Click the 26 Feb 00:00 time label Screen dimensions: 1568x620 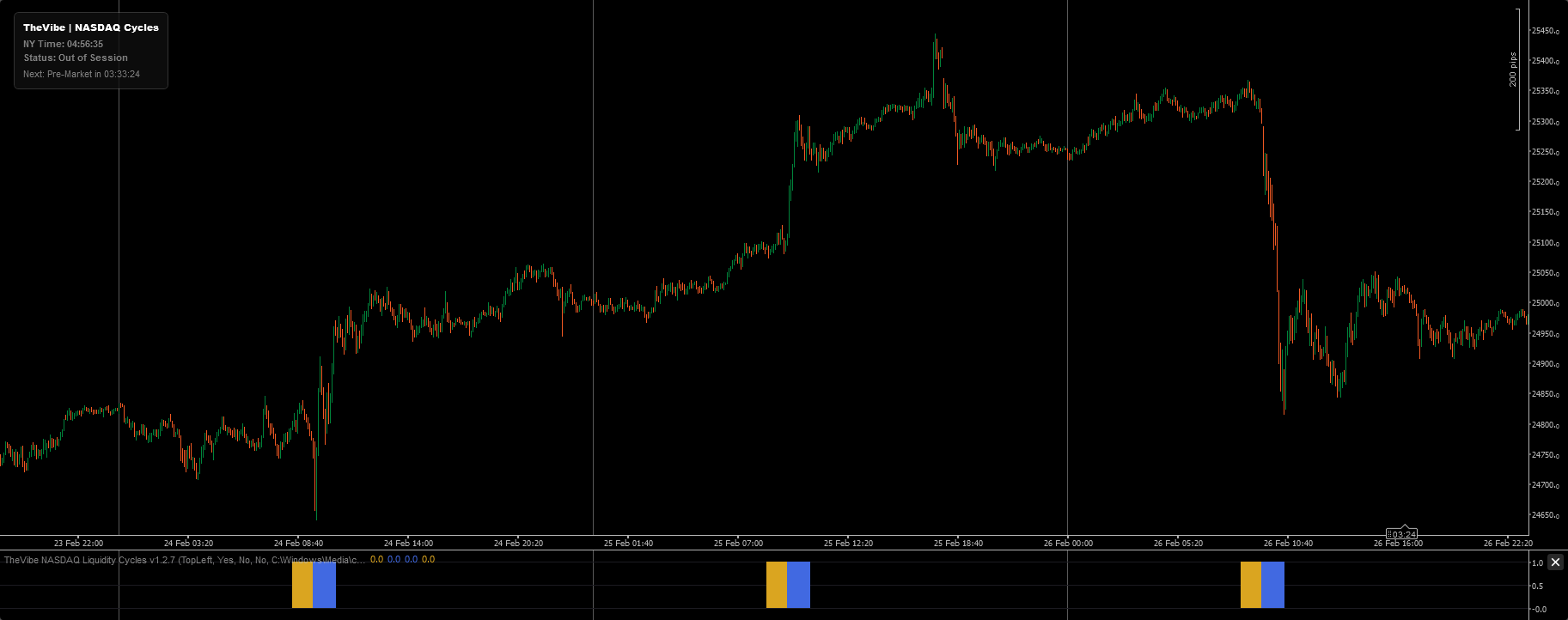(x=1068, y=544)
